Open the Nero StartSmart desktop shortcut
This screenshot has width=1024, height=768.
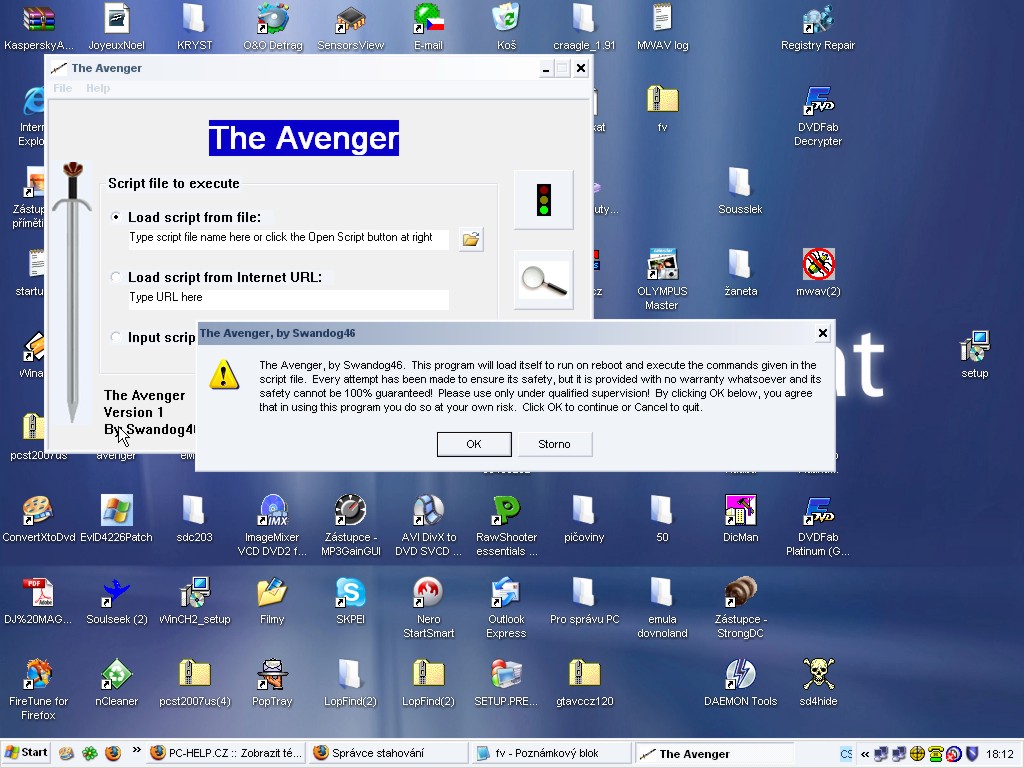tap(428, 594)
